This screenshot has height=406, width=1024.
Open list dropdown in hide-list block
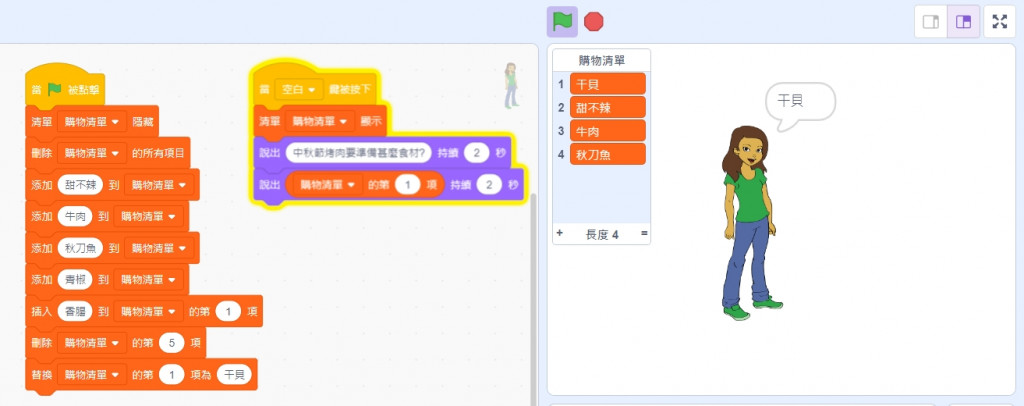click(91, 122)
